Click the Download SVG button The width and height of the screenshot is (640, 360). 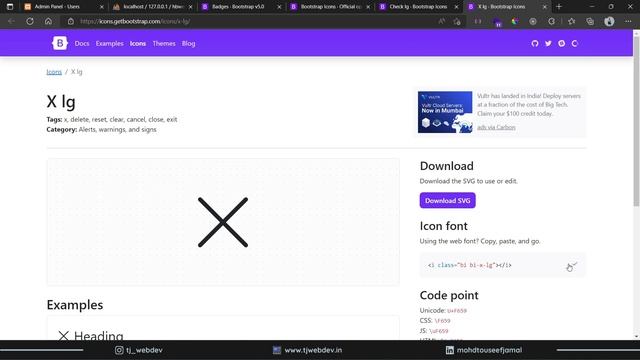(447, 200)
